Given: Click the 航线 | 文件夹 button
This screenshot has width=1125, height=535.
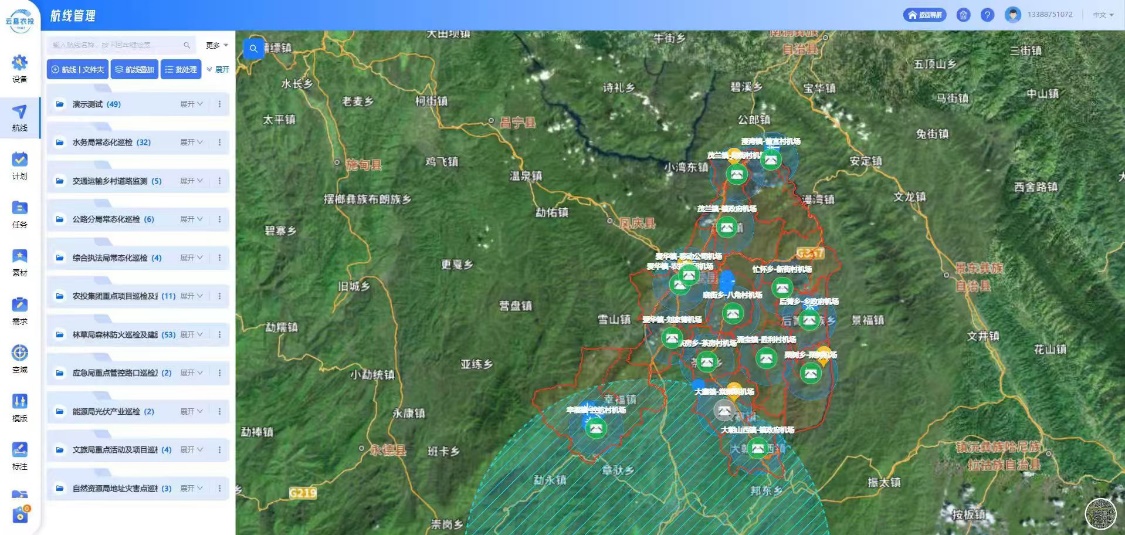Looking at the screenshot, I should point(77,69).
